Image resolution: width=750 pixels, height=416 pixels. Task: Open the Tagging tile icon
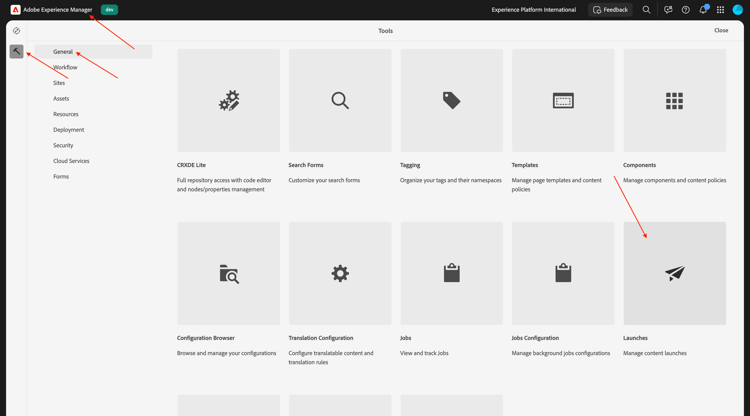click(452, 100)
